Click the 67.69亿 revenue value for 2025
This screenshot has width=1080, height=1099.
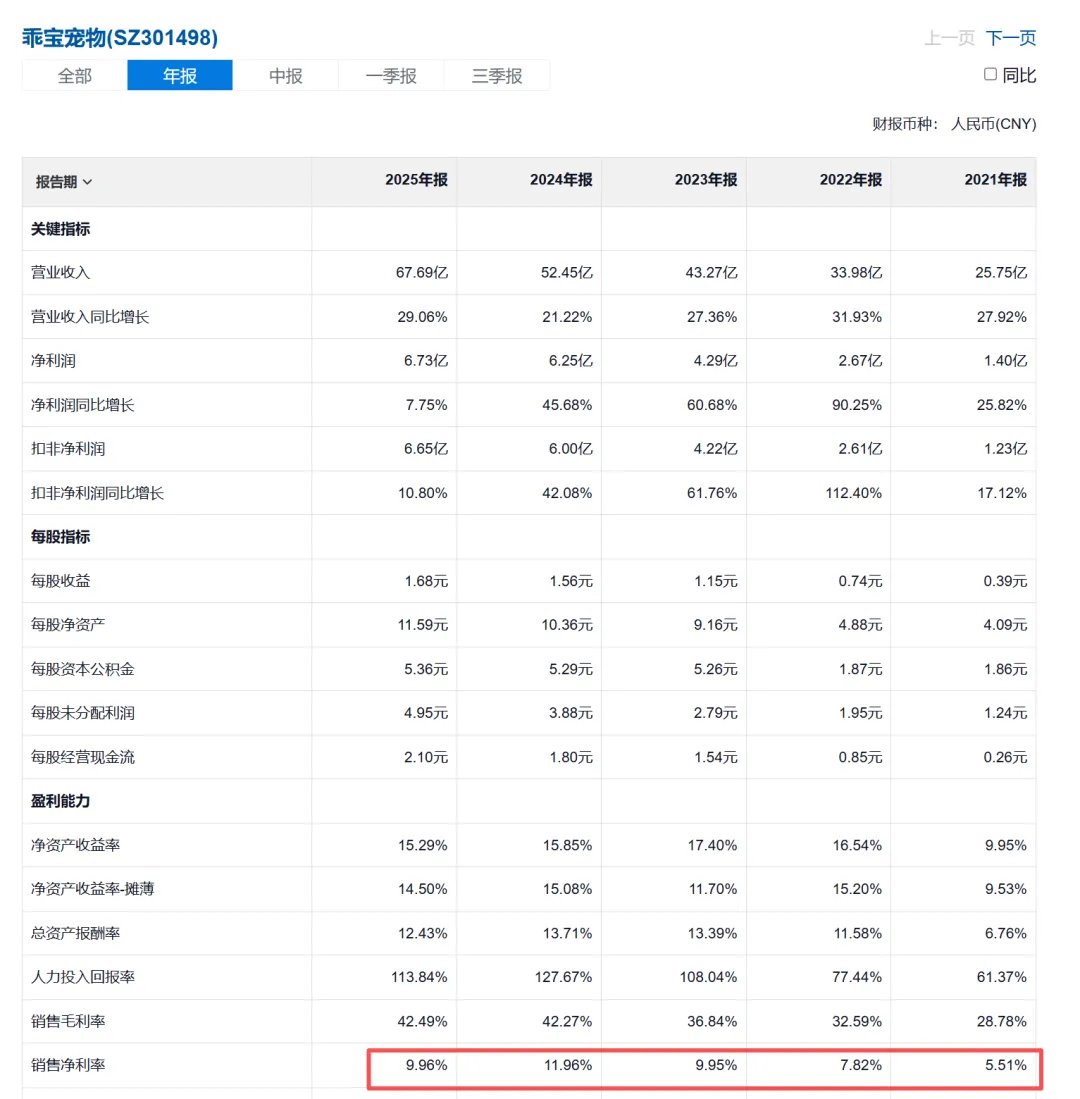click(422, 273)
